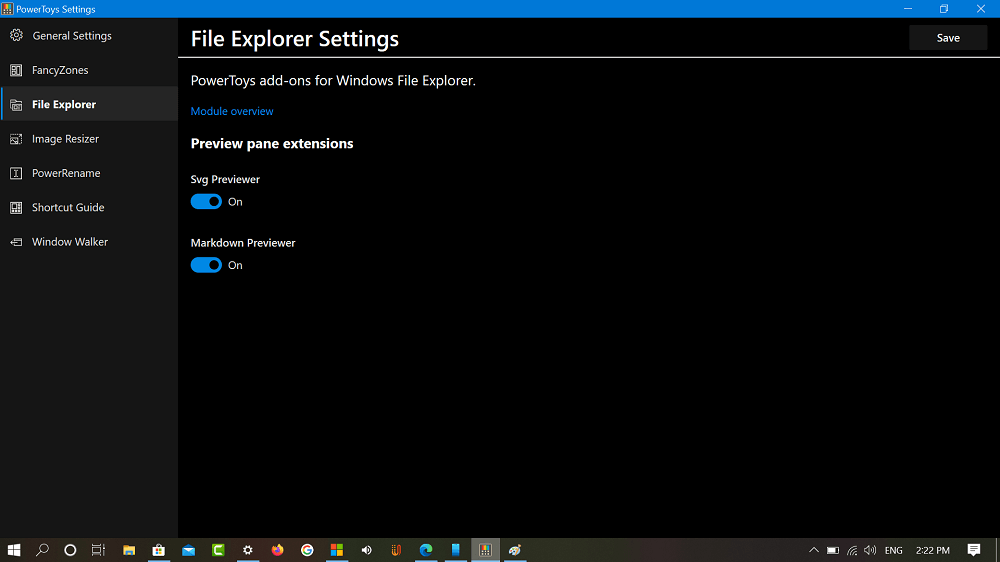The height and width of the screenshot is (562, 1000).
Task: Open the Module overview link
Action: click(232, 111)
